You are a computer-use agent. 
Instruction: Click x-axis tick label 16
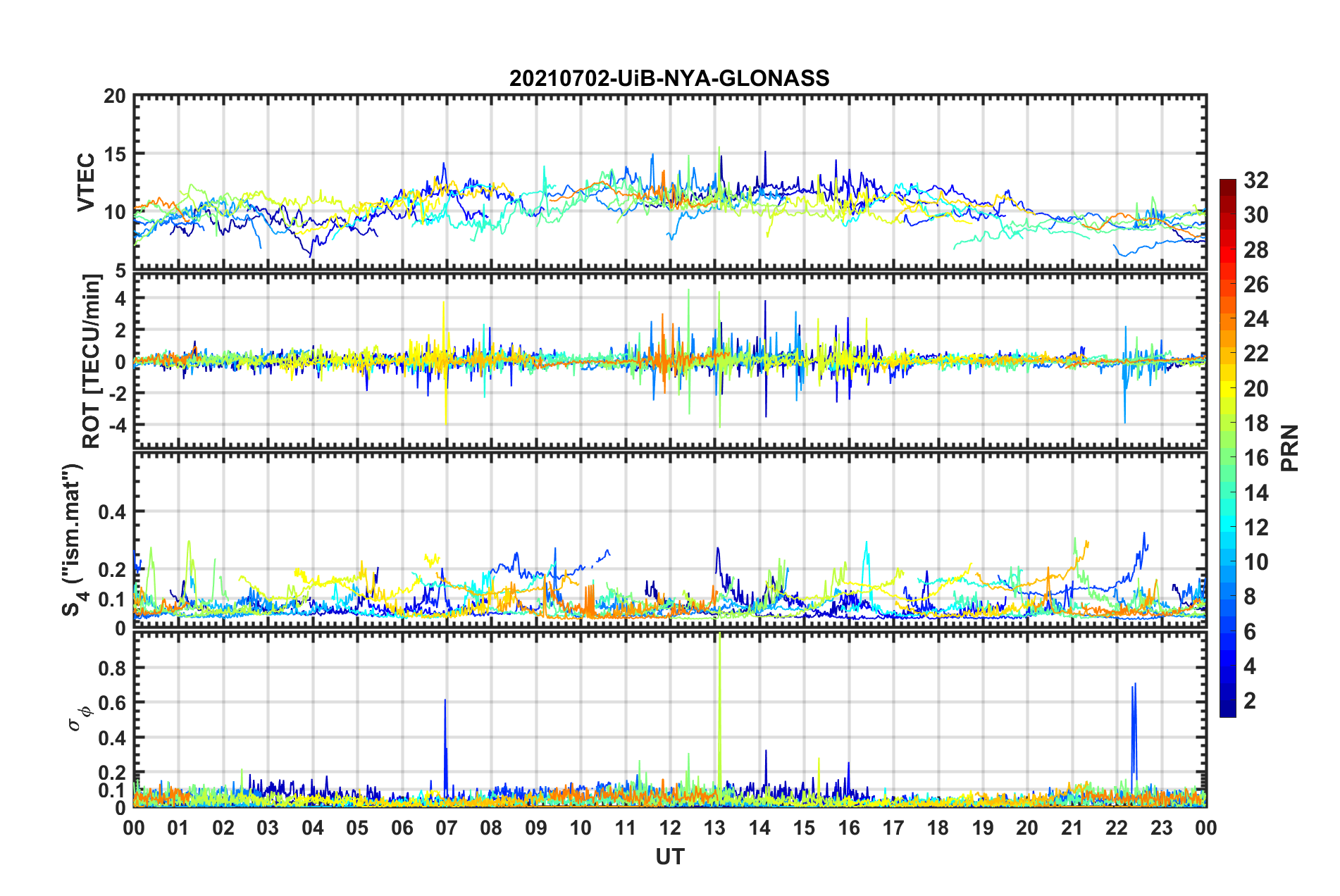849,828
